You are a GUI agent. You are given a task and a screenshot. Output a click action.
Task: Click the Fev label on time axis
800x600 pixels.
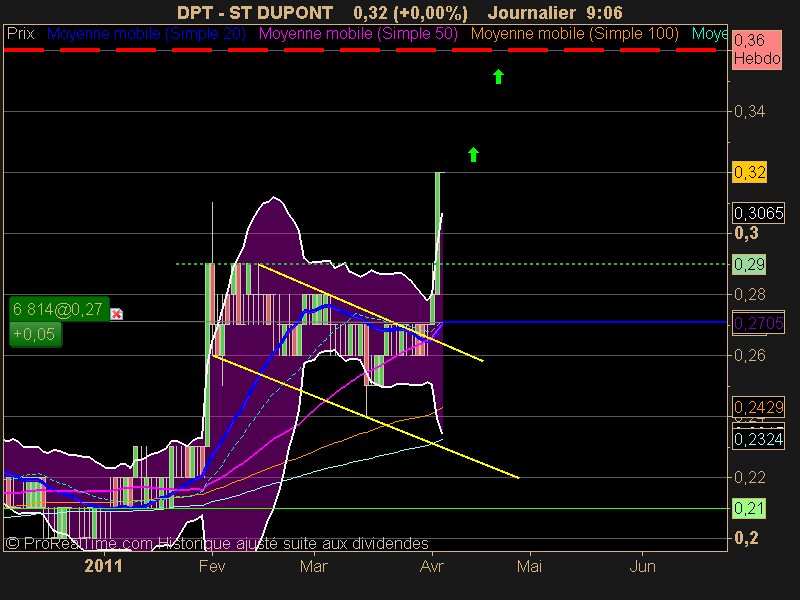click(212, 566)
